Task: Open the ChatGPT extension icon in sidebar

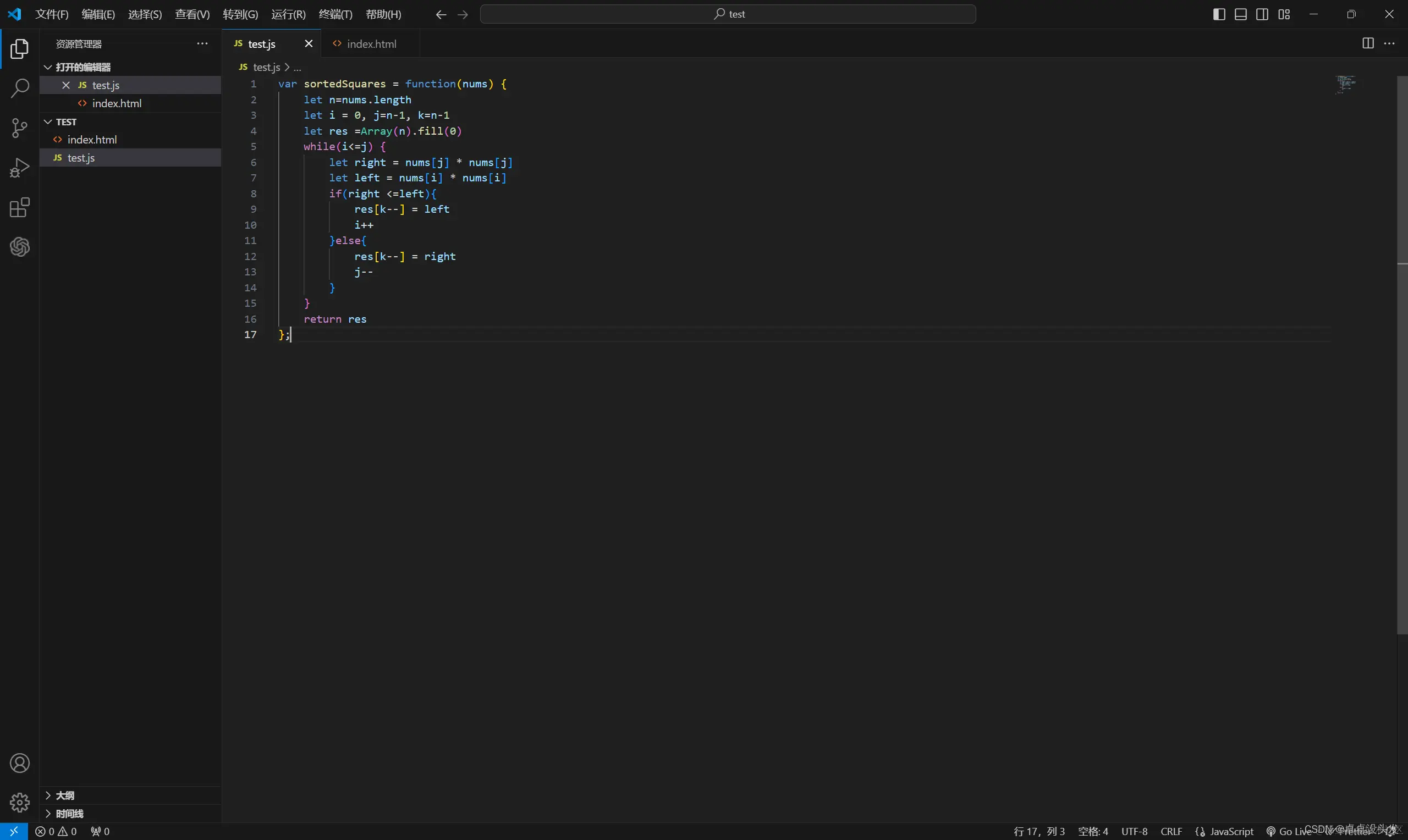Action: point(20,247)
